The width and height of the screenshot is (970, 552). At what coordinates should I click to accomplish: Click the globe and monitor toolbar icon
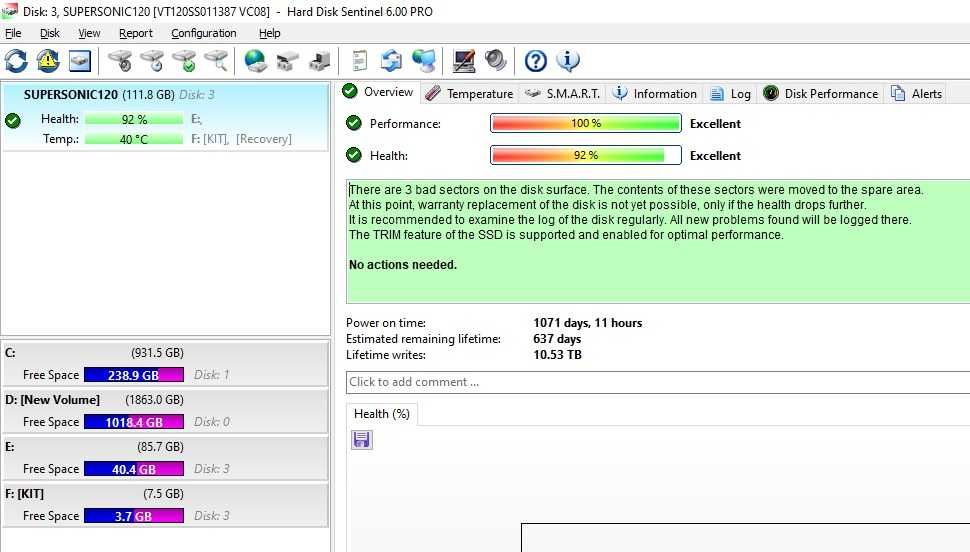coord(424,61)
